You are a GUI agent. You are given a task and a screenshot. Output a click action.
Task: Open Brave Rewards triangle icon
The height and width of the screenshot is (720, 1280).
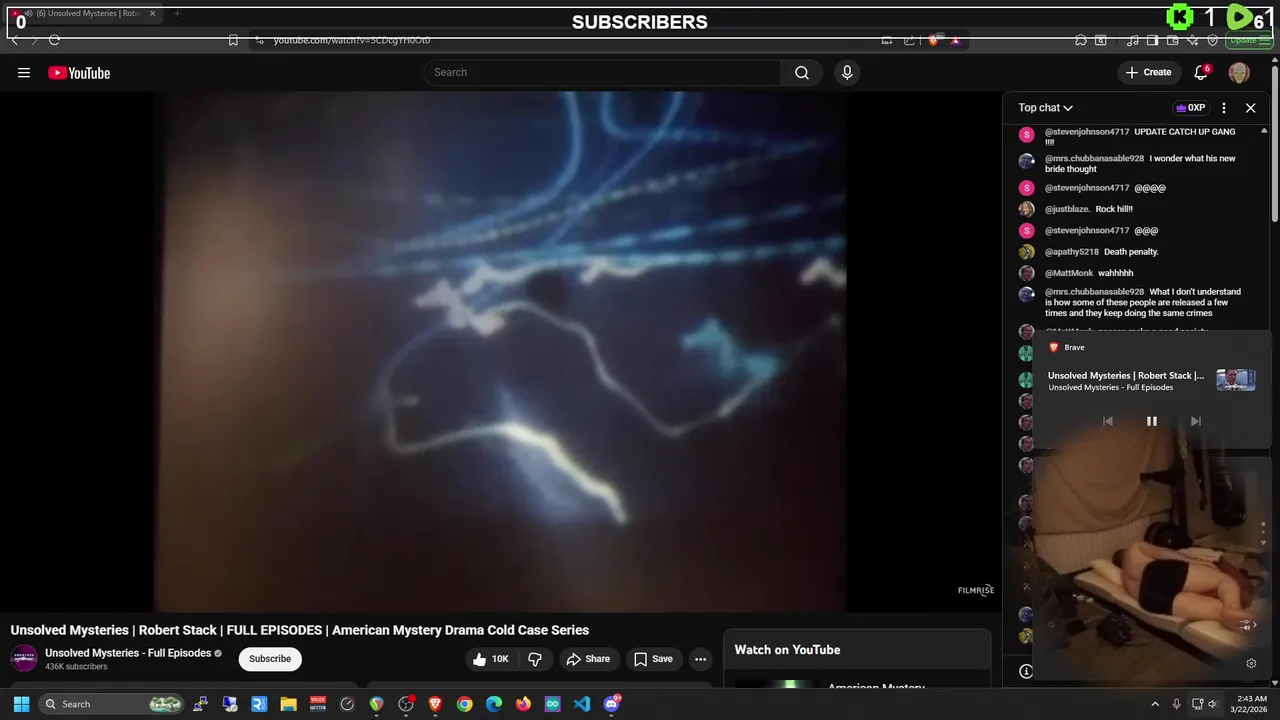(955, 40)
